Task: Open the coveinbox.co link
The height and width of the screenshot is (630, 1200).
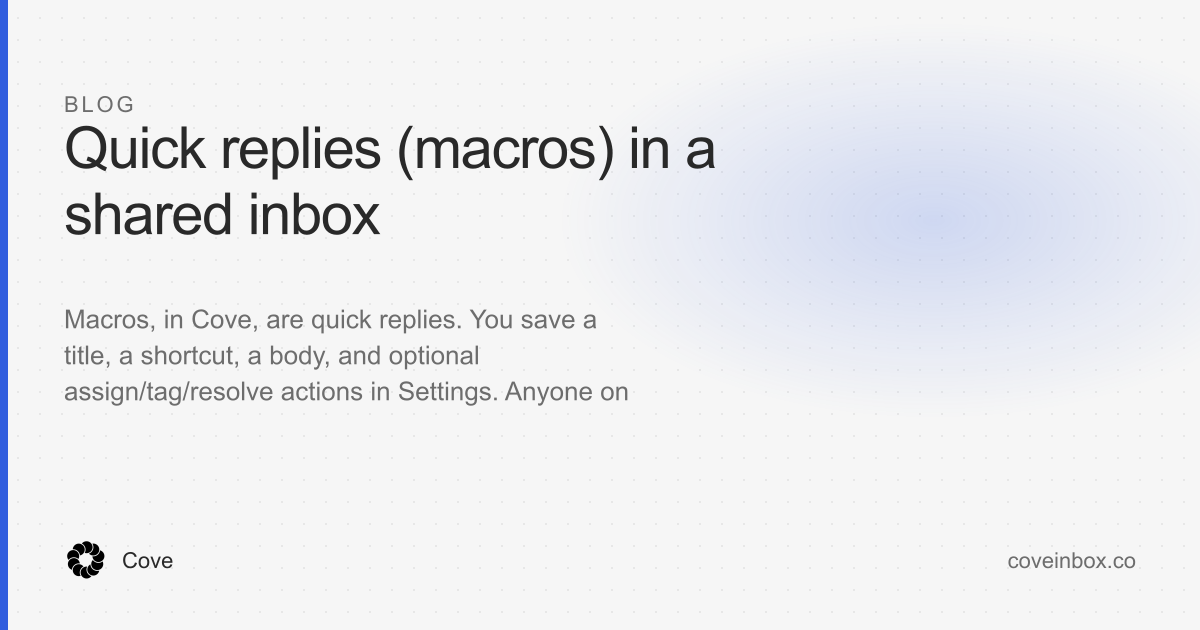Action: click(1071, 561)
